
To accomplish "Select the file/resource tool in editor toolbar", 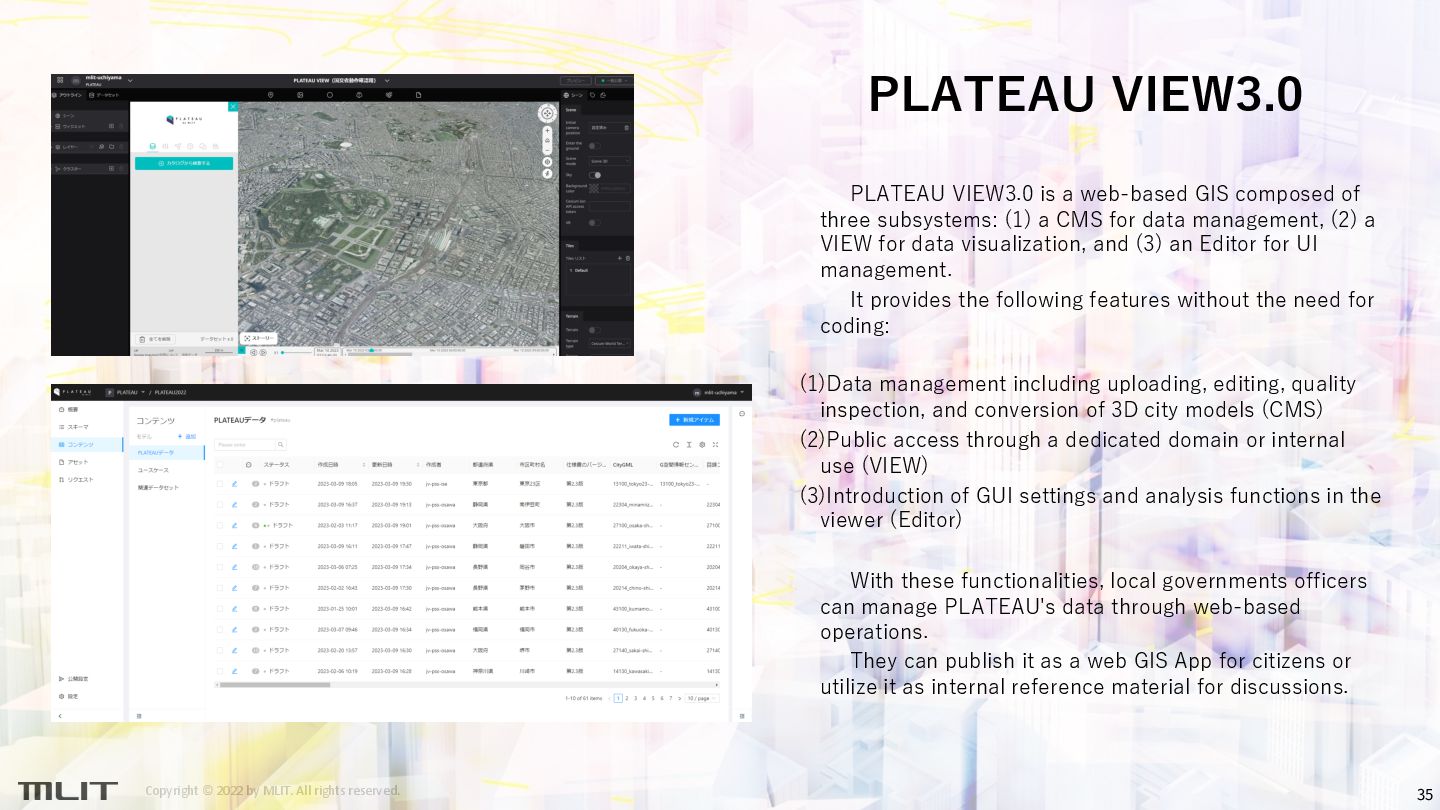I will coord(418,95).
